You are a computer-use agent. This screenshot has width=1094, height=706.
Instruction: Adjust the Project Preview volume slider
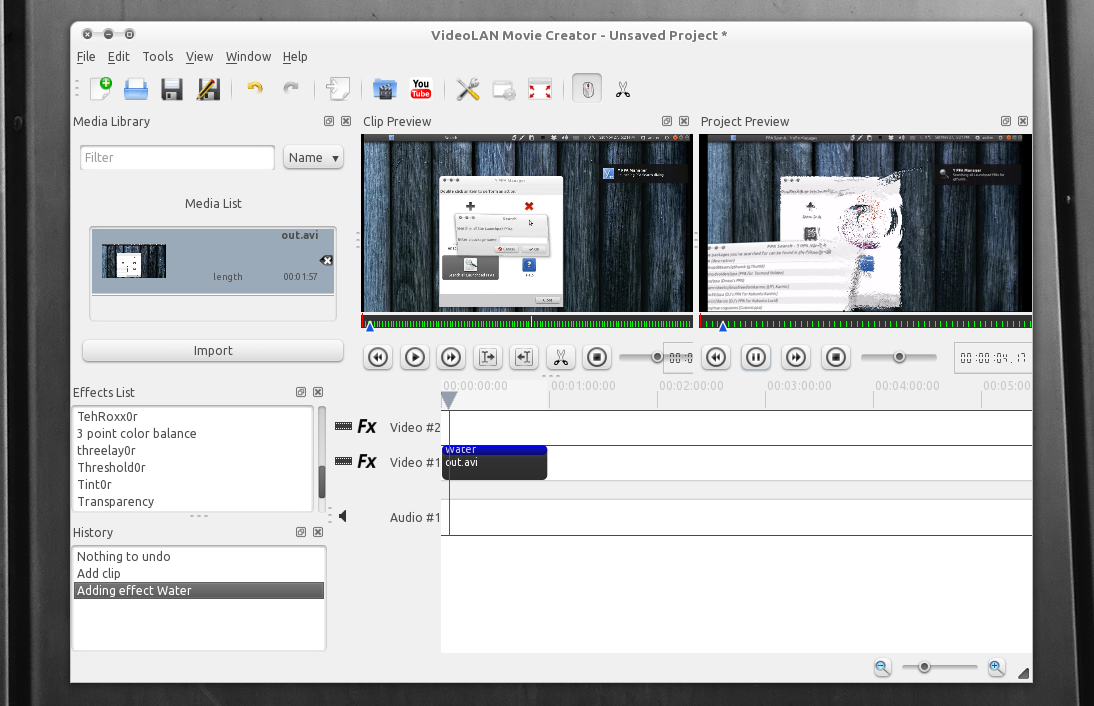click(899, 357)
